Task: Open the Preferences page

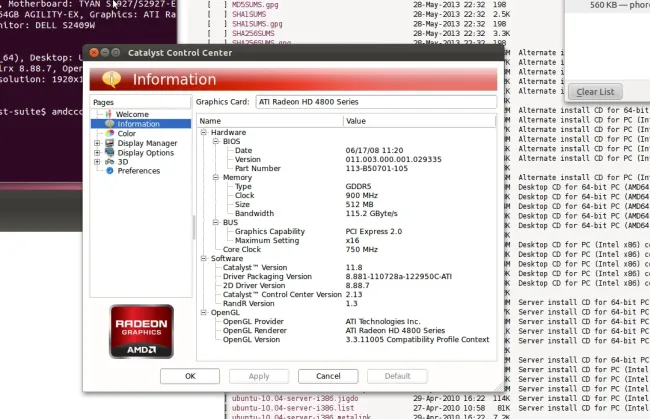Action: tap(138, 171)
